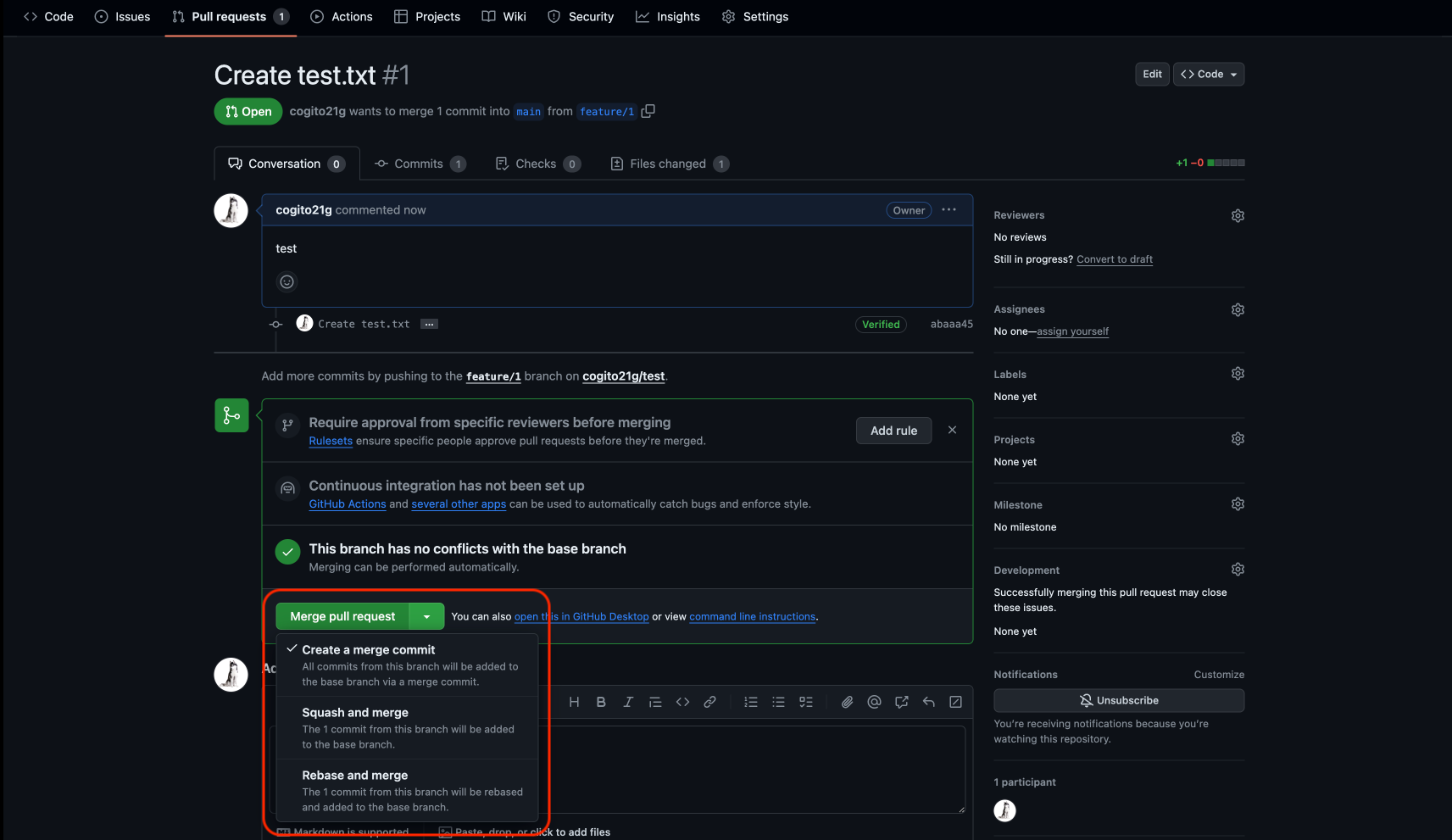
Task: Expand the commit message ellipsis for Create test.txt
Action: point(430,324)
